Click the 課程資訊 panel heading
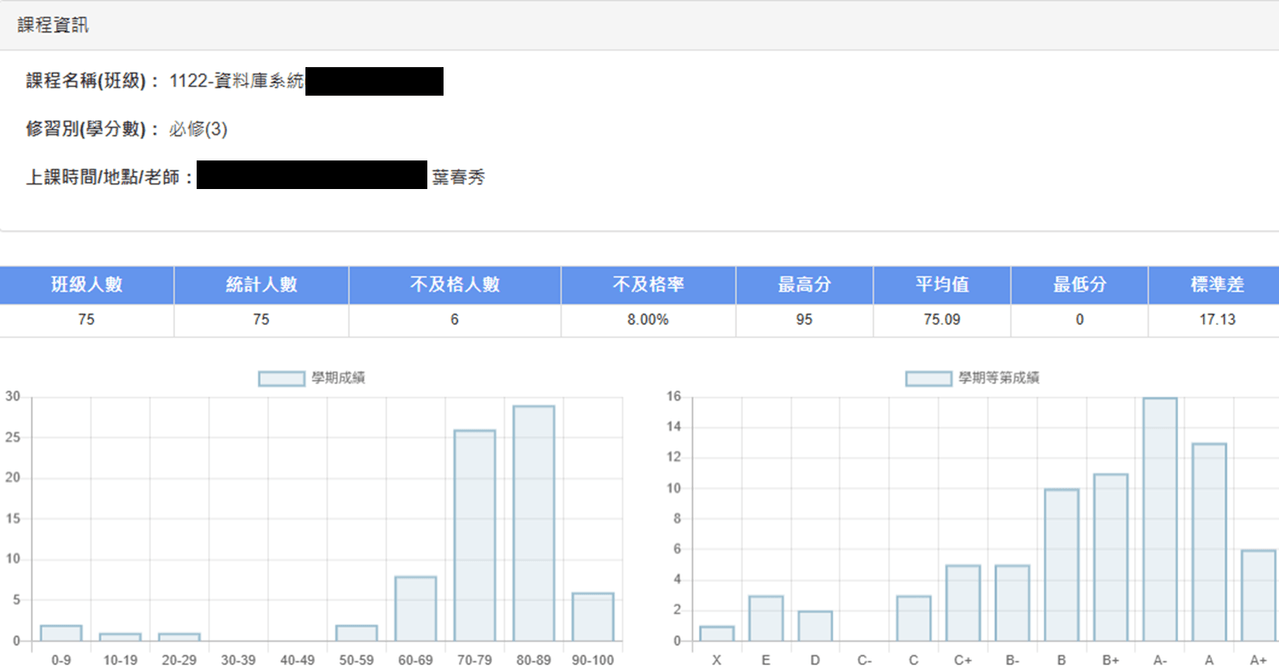 (x=53, y=26)
